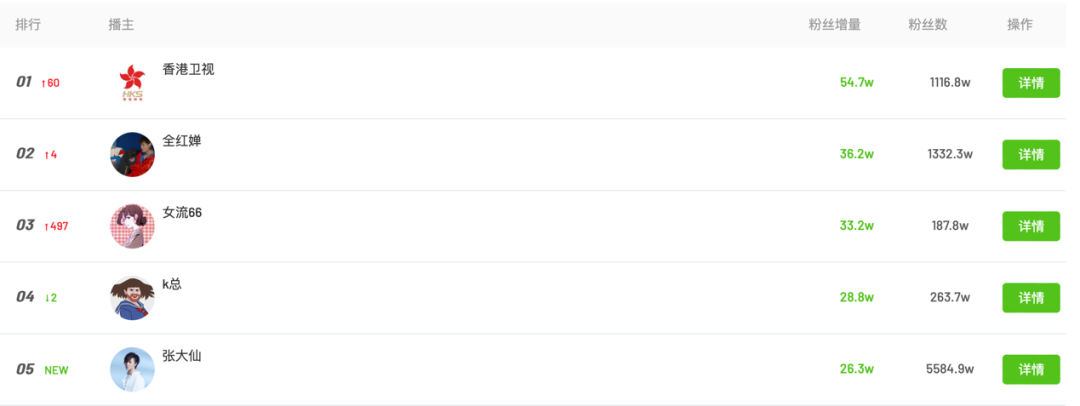Click 全红婵's profile avatar
Viewport: 1080px width, 406px height.
(132, 155)
